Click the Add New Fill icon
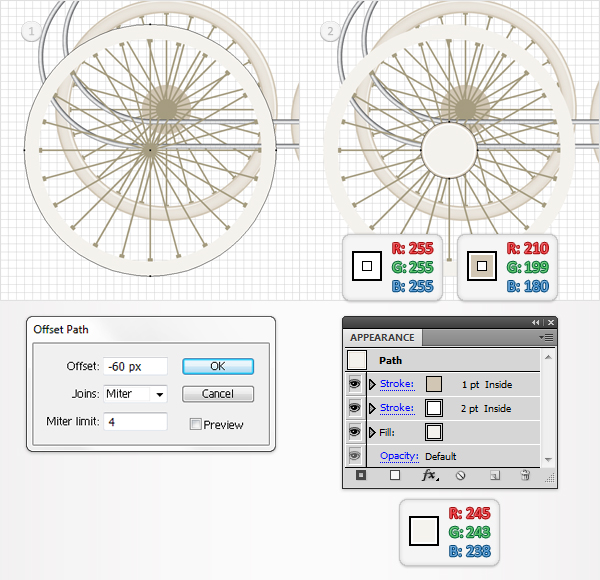600x580 pixels. (x=395, y=475)
